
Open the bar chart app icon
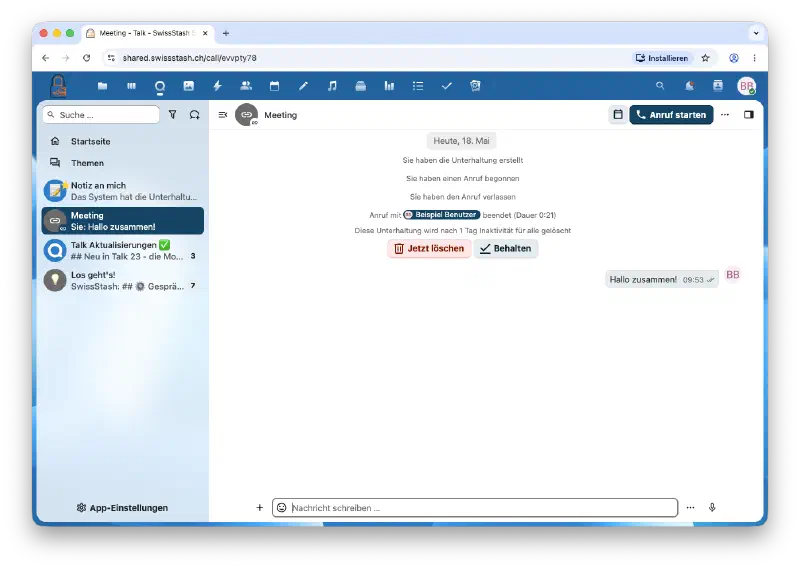pos(389,86)
